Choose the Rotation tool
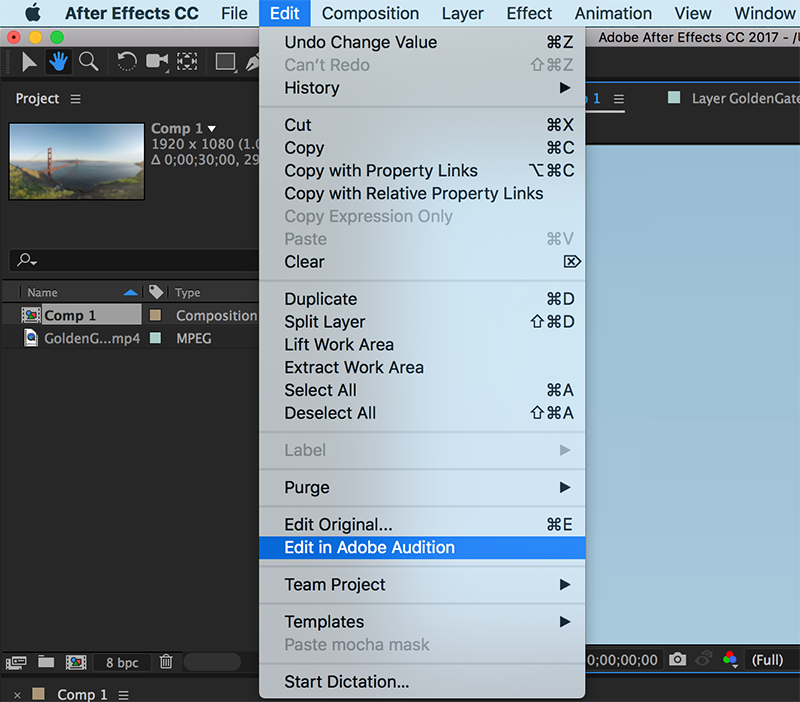 coord(127,62)
